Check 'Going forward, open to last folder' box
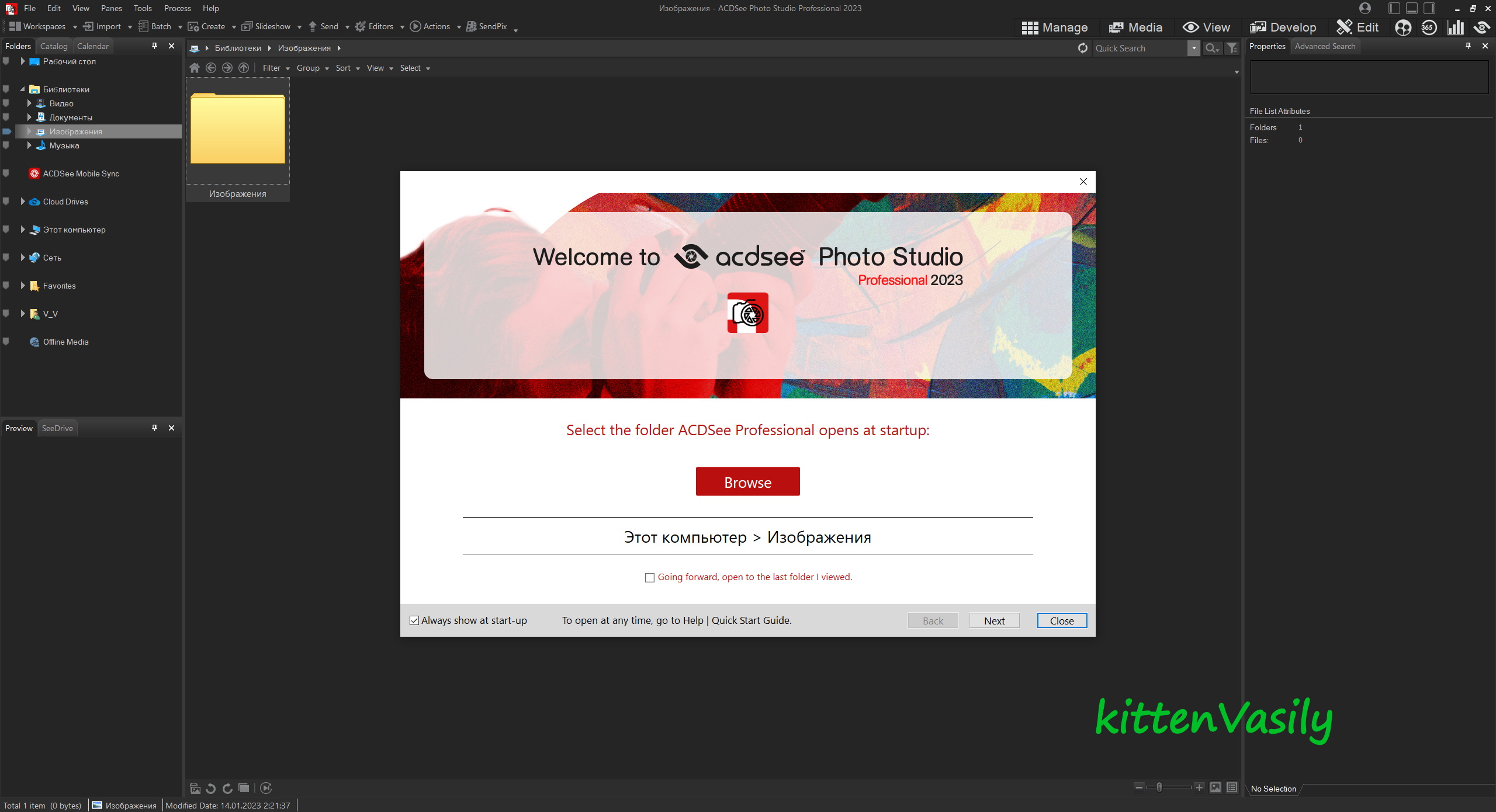 click(x=649, y=578)
